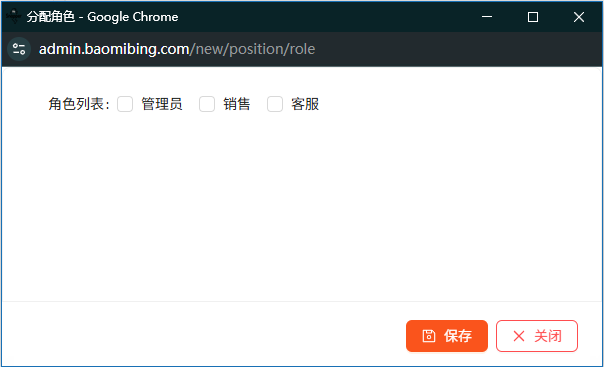
Task: Select the 管理员 label text
Action: pyautogui.click(x=162, y=104)
